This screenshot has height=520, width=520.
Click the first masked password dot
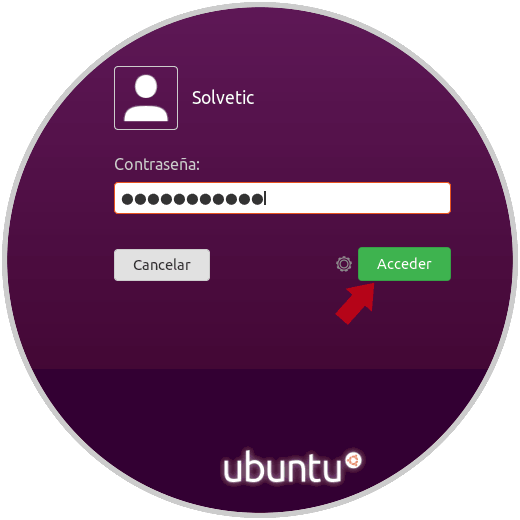(x=127, y=199)
